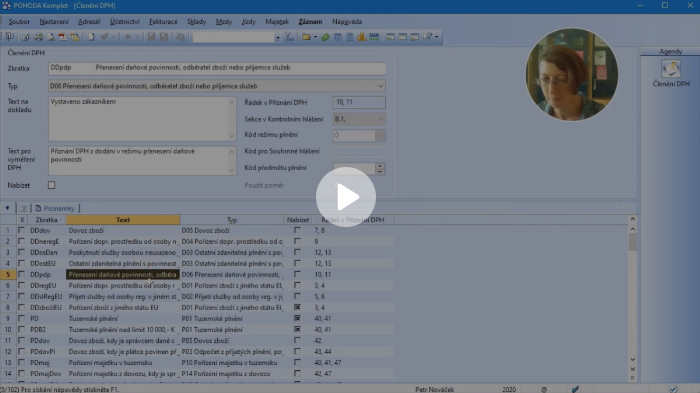This screenshot has width=700, height=393.
Task: Click the help question mark toolbar icon
Action: [428, 37]
